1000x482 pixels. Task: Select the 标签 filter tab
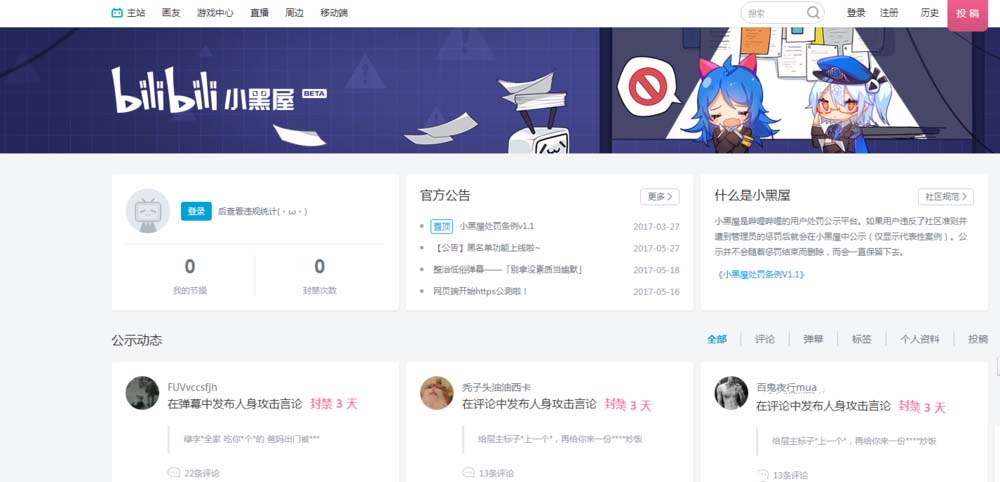pos(862,339)
